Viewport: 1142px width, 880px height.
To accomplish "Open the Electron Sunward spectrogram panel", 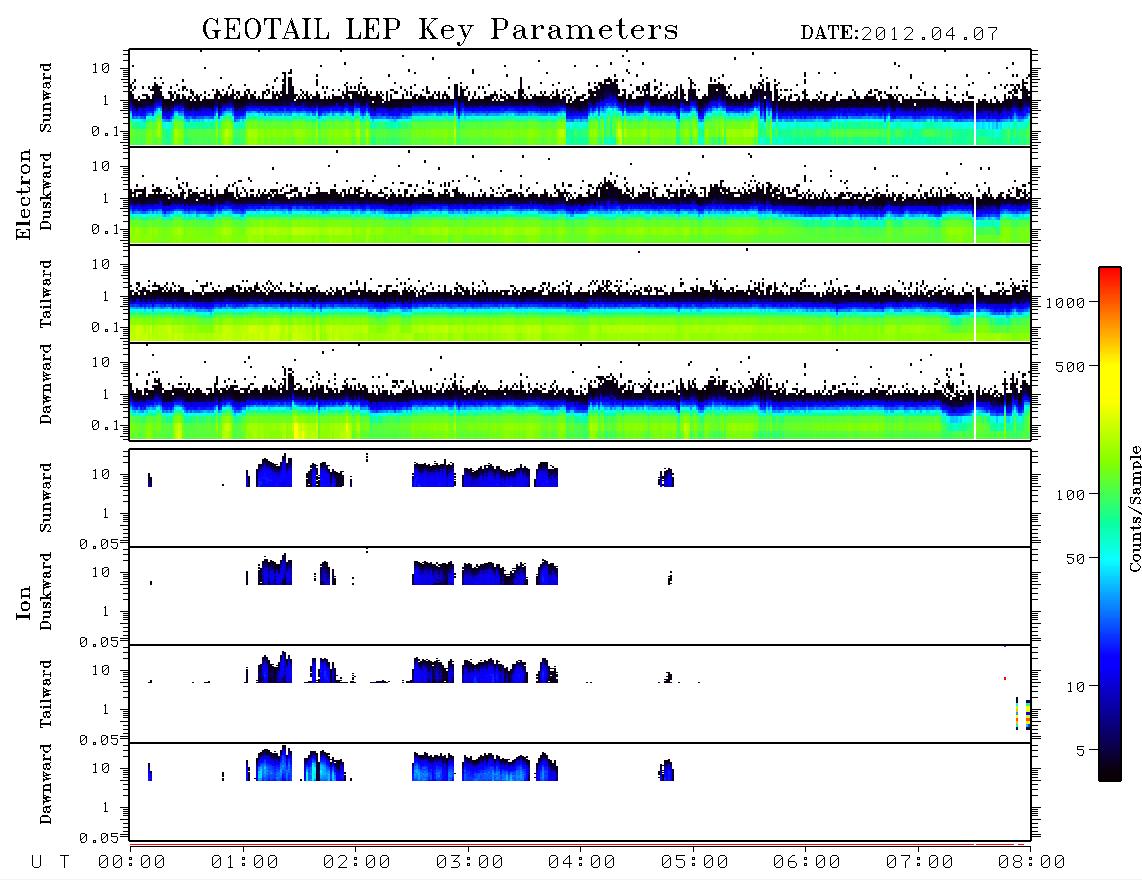I will [580, 98].
